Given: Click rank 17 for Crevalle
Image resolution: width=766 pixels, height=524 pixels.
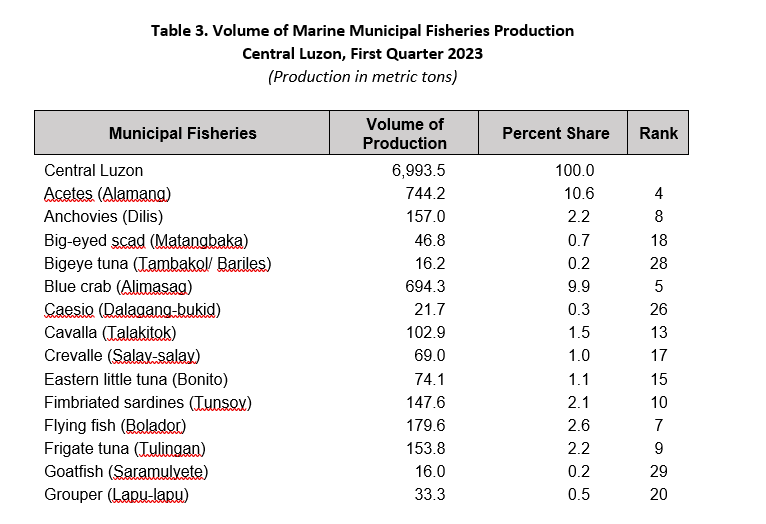Looking at the screenshot, I should coord(659,355).
